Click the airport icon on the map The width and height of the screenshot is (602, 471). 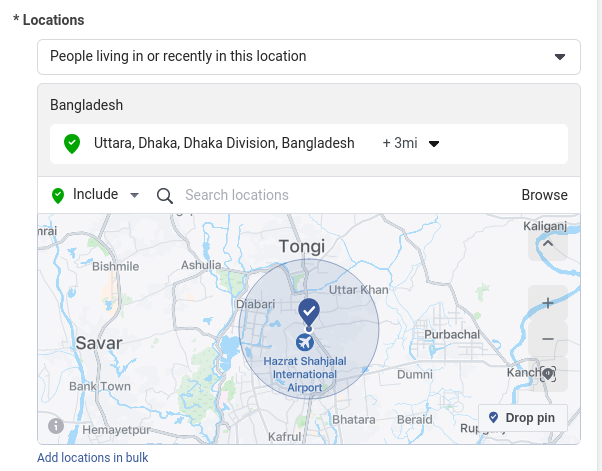tap(305, 343)
